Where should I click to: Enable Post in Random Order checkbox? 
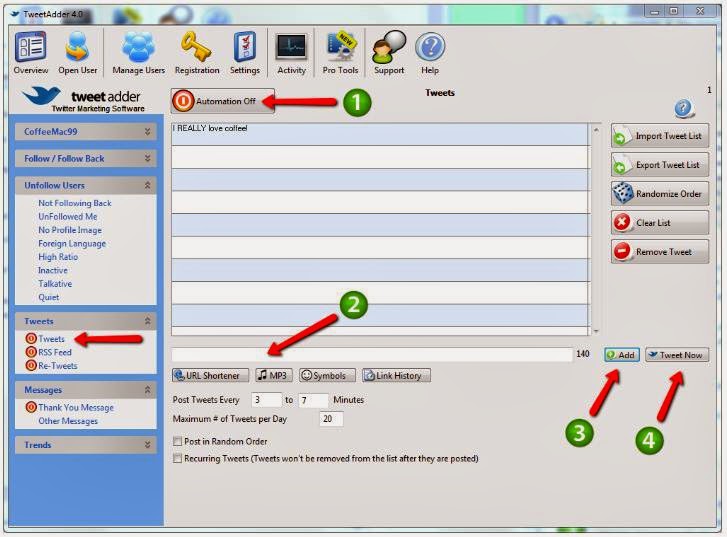pyautogui.click(x=177, y=441)
